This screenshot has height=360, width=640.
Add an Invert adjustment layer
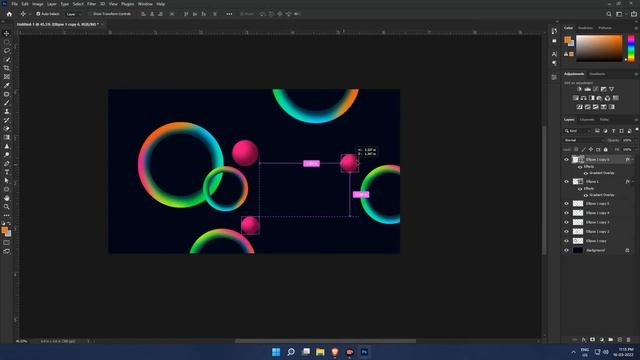[x=580, y=107]
